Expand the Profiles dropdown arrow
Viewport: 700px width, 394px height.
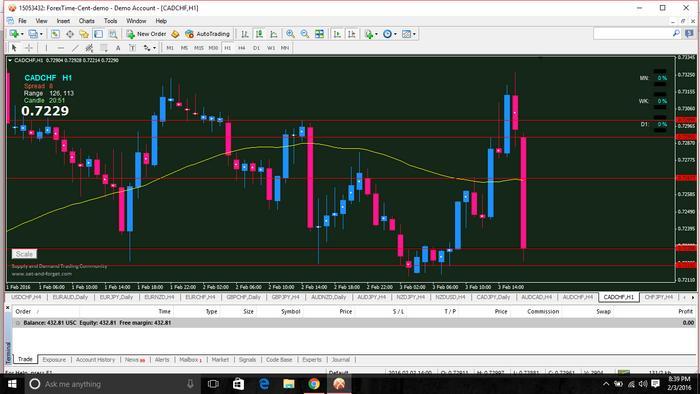41,34
